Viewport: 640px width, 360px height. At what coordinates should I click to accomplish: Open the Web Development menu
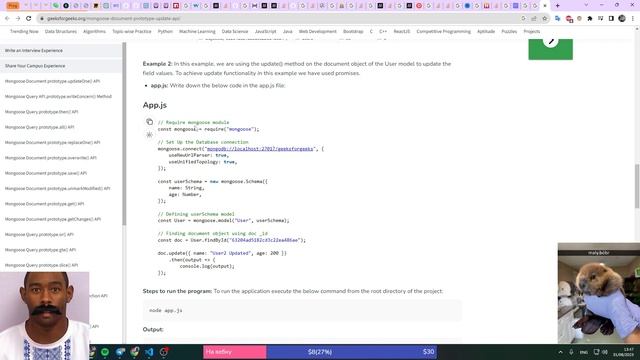tap(318, 31)
